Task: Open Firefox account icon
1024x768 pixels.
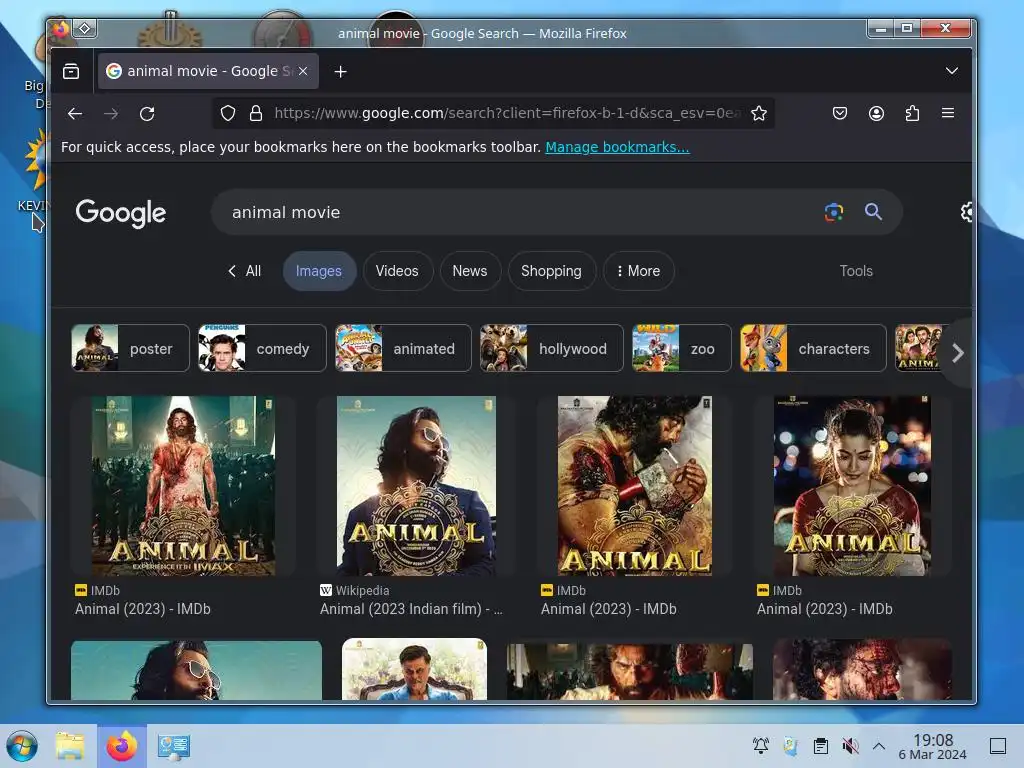Action: point(876,114)
